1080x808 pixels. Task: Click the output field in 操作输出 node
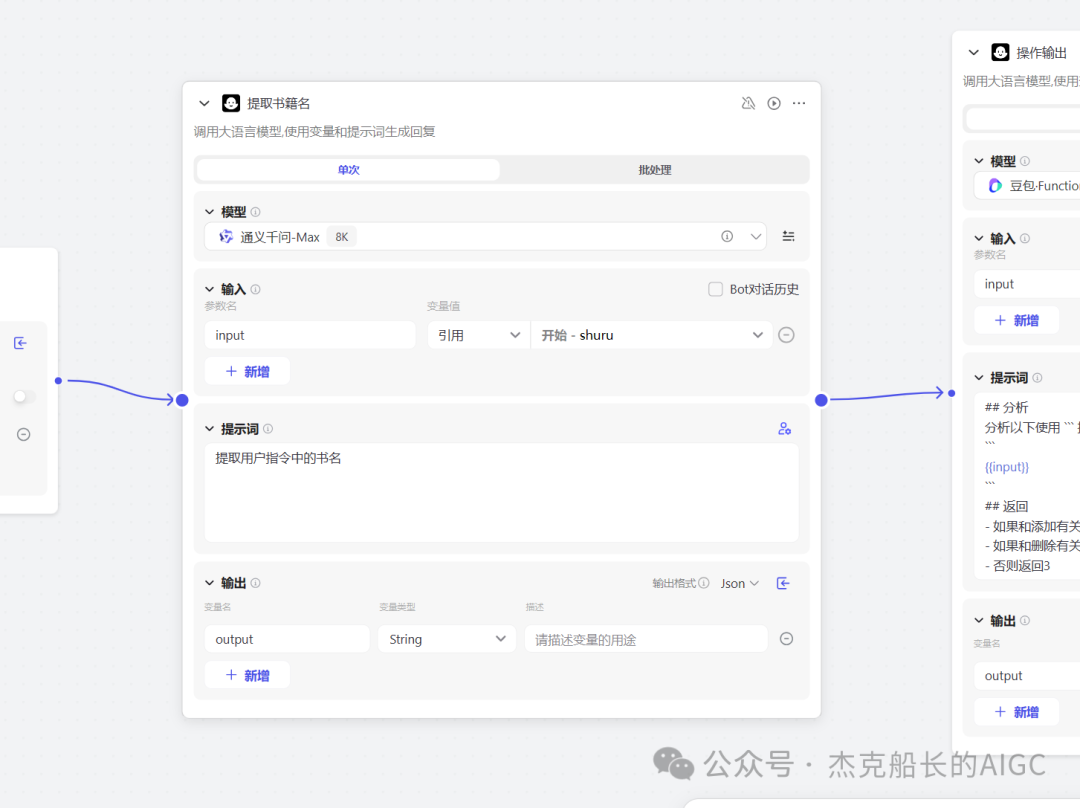click(x=1027, y=676)
